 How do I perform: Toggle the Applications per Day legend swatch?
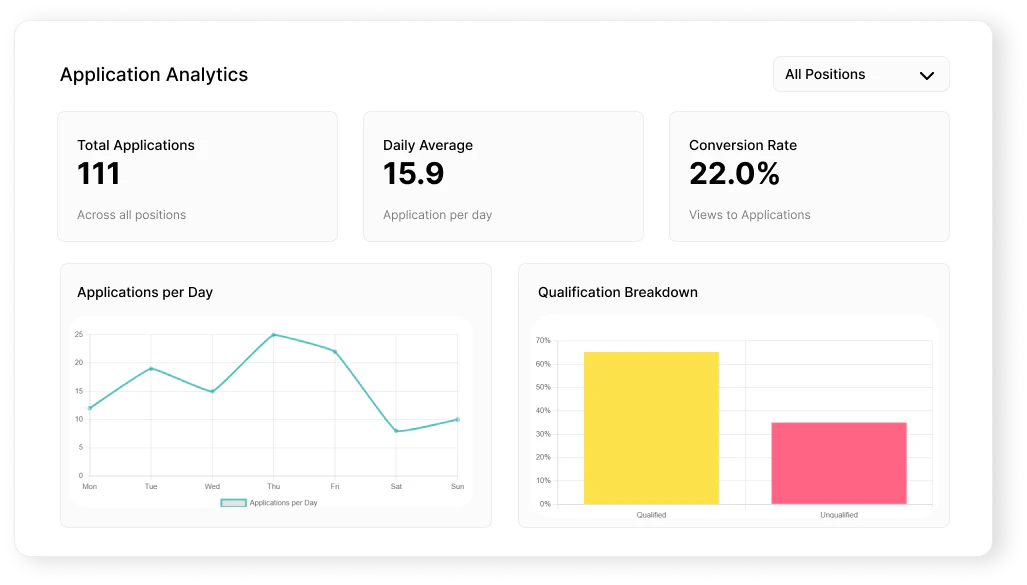[234, 503]
